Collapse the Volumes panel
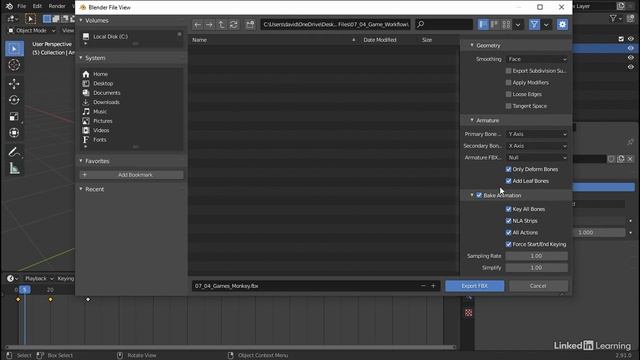 pyautogui.click(x=81, y=20)
